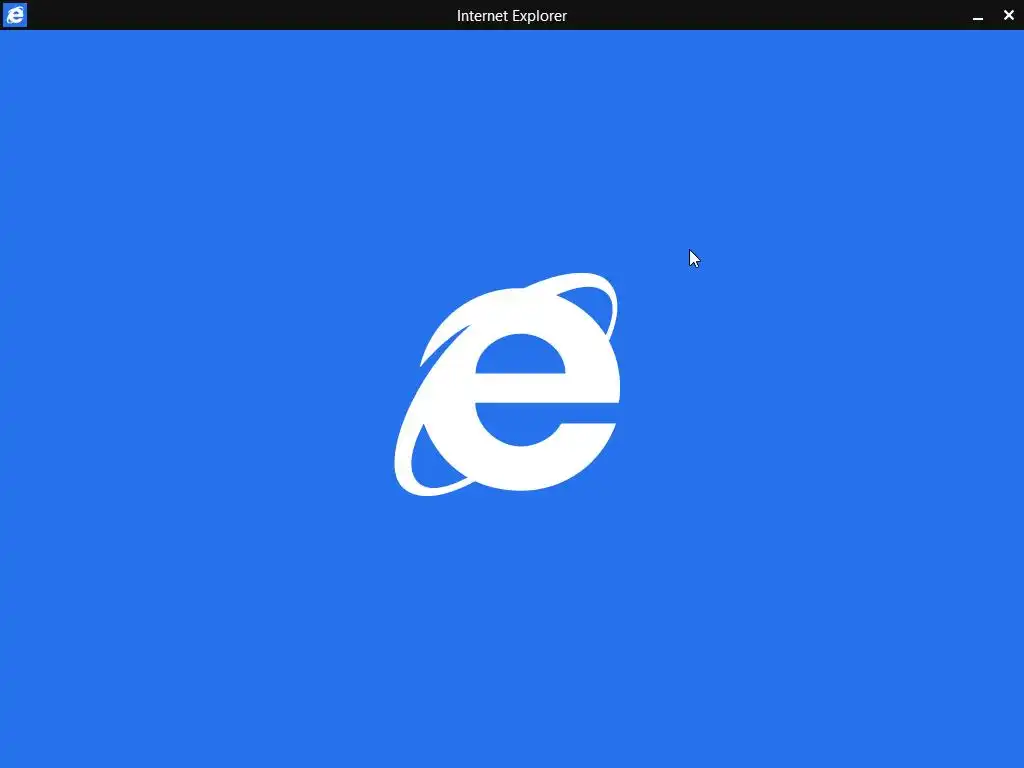The image size is (1024, 768).
Task: Click the Internet Explorer icon in title bar
Action: click(x=14, y=14)
